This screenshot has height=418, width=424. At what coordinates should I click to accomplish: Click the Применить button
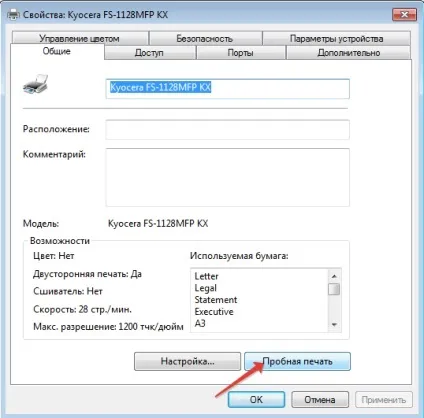[384, 399]
